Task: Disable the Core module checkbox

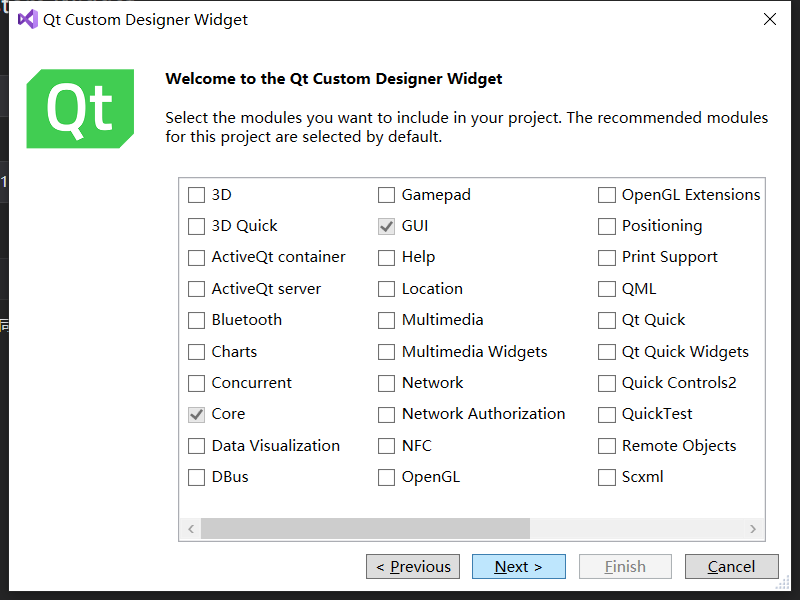Action: pyautogui.click(x=196, y=414)
